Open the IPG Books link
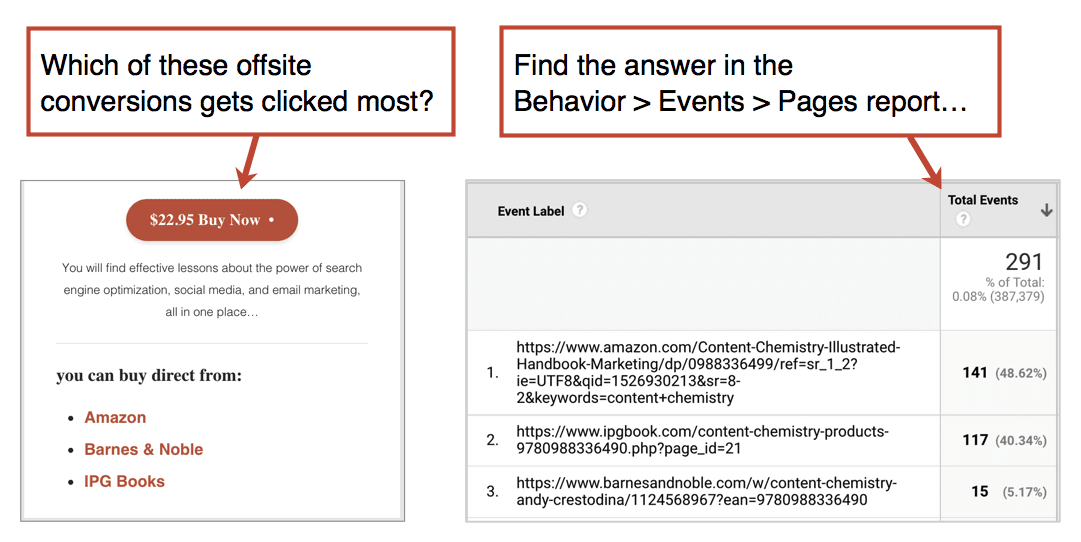Viewport: 1081px width, 542px height. tap(124, 481)
